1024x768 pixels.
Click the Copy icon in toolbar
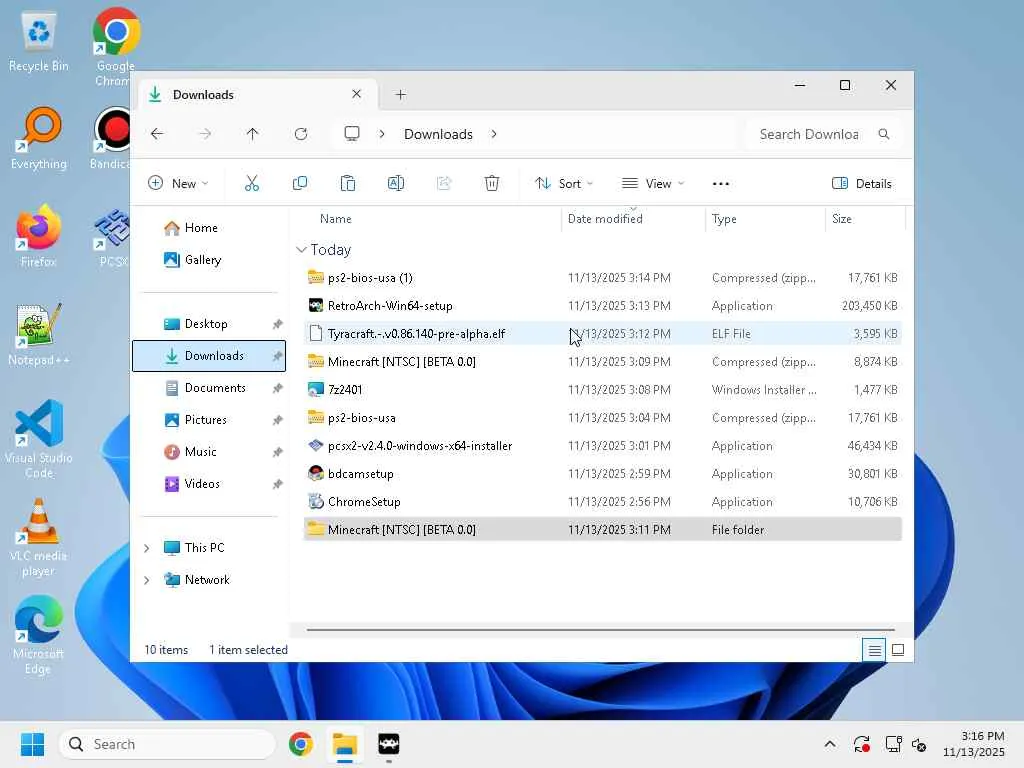pos(300,184)
